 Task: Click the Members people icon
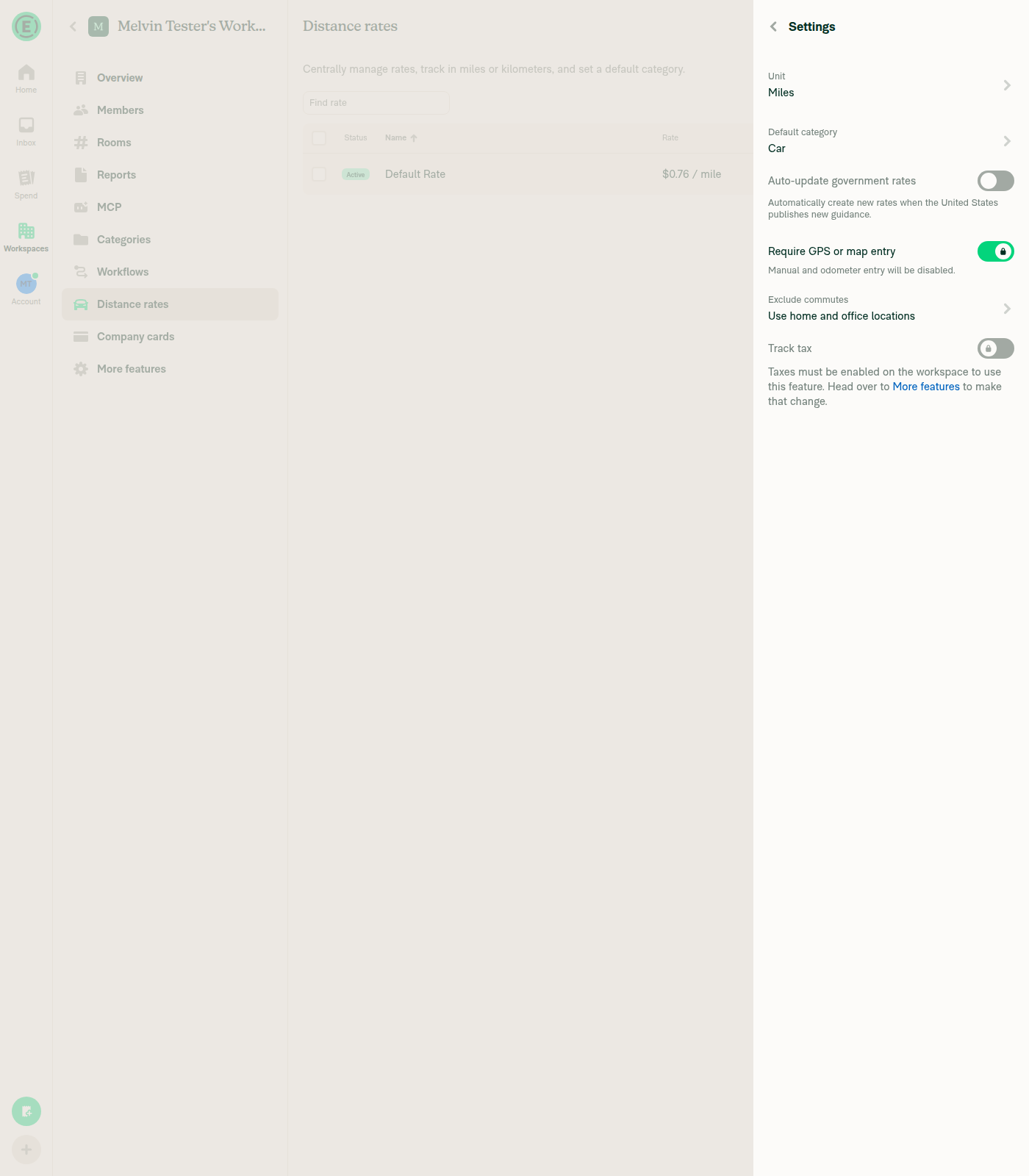pos(81,110)
